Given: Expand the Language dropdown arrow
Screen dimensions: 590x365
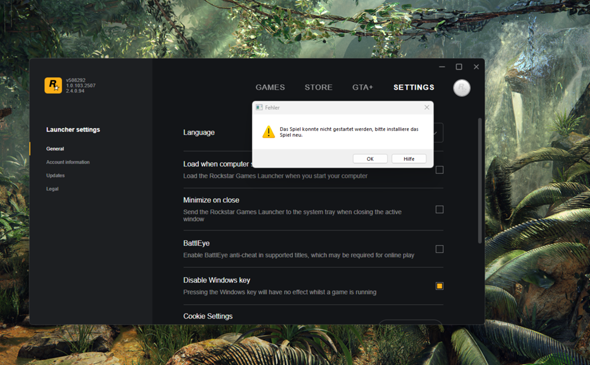Looking at the screenshot, I should 436,133.
